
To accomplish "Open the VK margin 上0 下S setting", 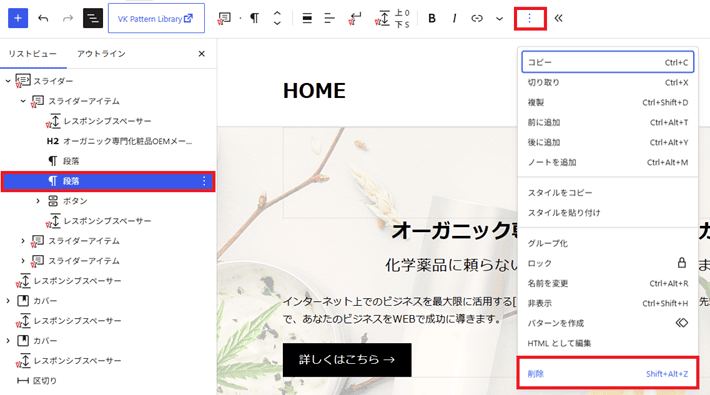I will coord(393,18).
